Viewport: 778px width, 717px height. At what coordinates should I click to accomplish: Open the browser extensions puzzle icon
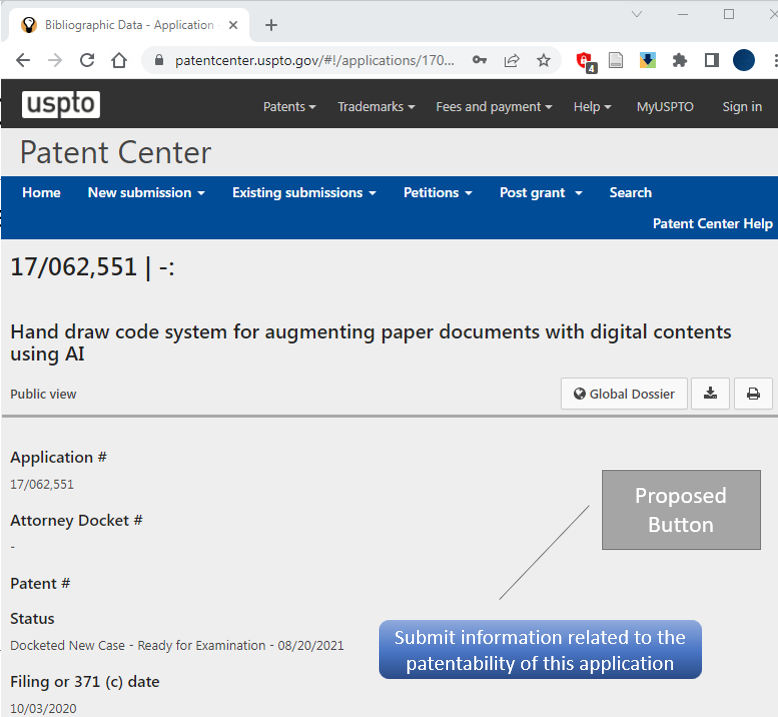pos(680,60)
